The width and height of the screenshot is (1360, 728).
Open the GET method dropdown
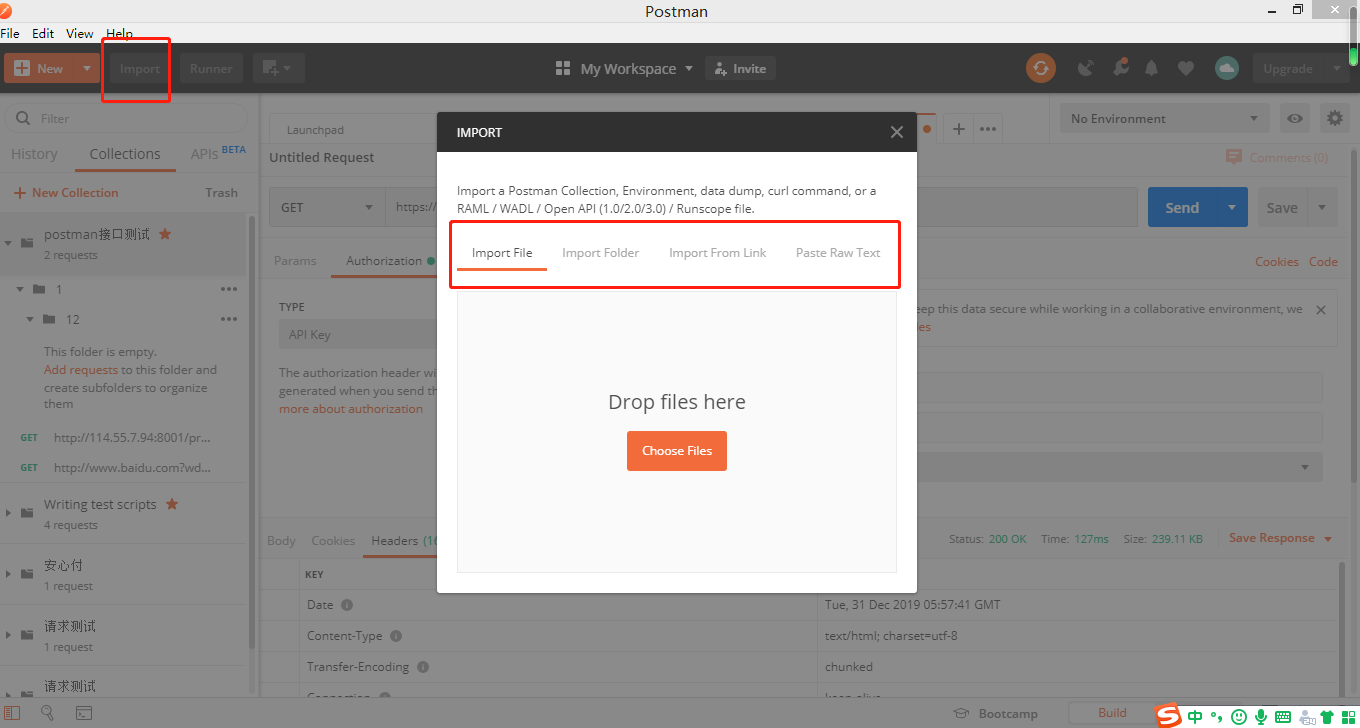tap(327, 207)
